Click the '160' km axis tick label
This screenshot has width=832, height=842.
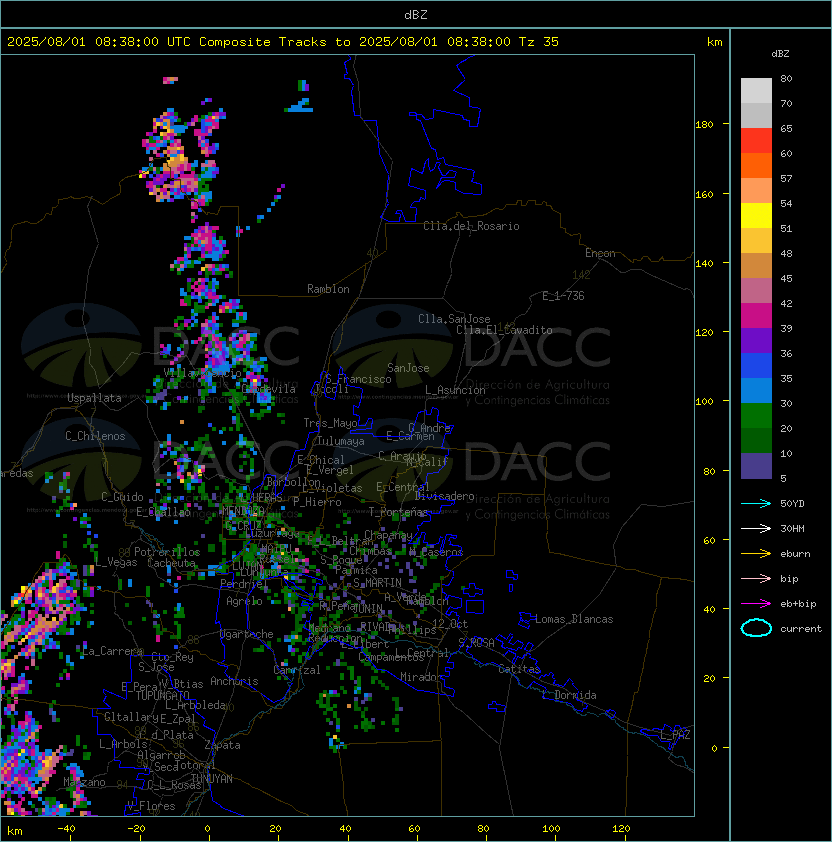(704, 194)
